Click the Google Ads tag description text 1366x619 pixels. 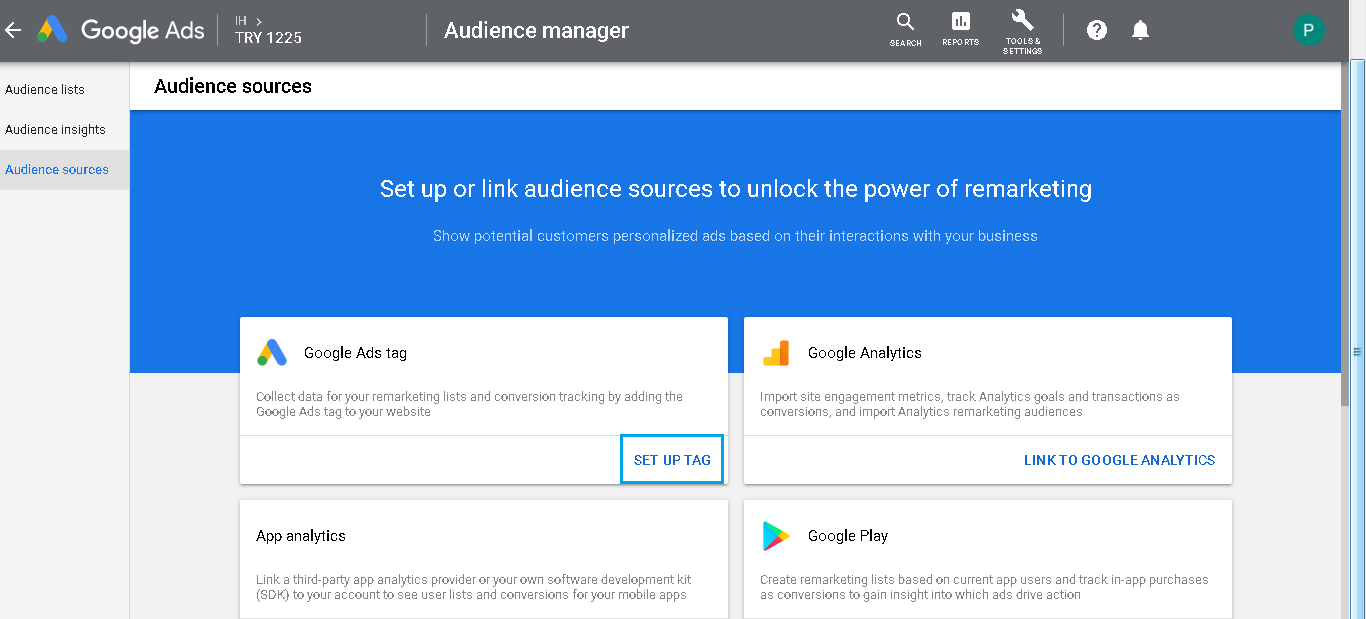point(469,404)
